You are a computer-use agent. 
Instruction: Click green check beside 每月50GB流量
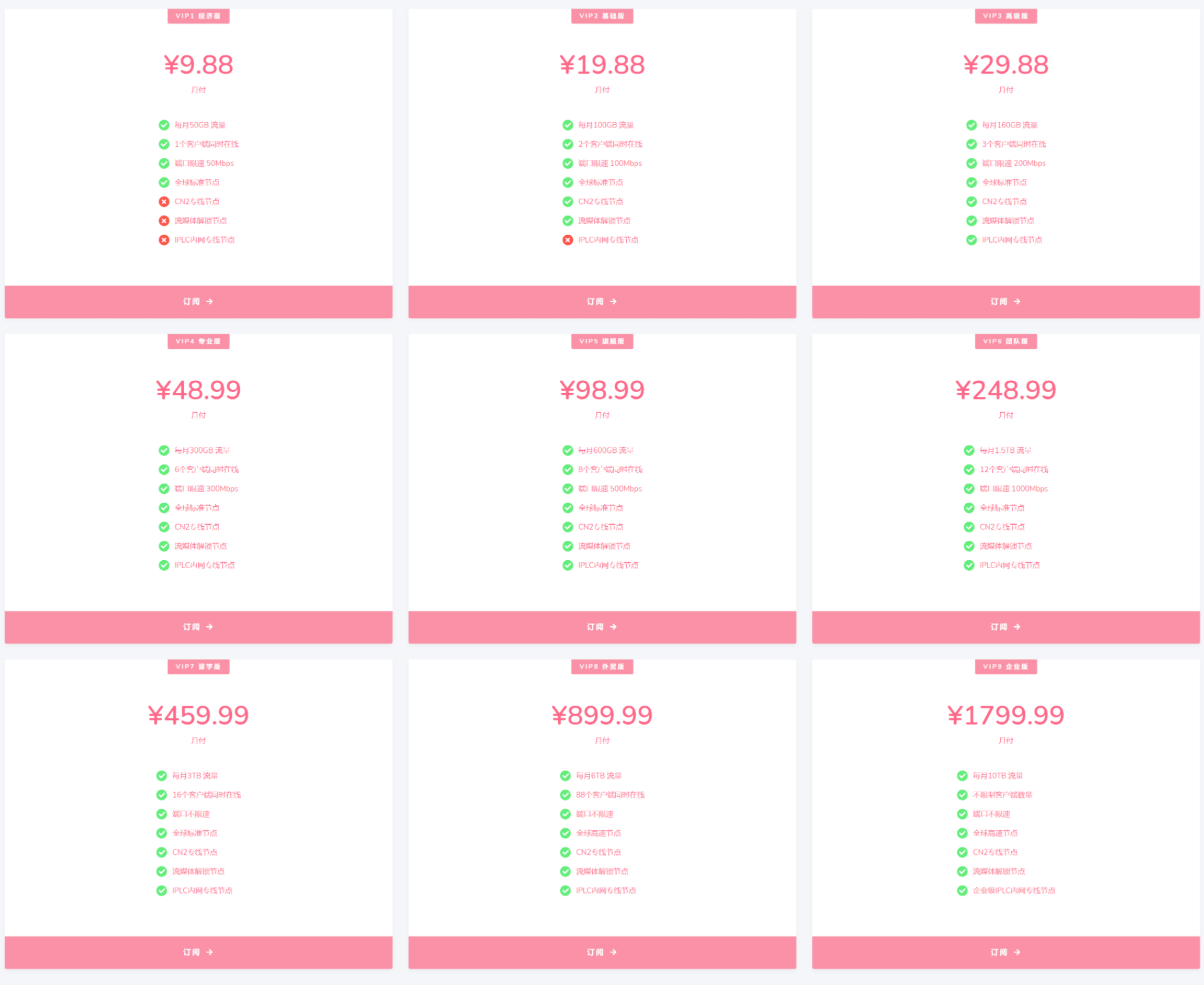tap(164, 125)
